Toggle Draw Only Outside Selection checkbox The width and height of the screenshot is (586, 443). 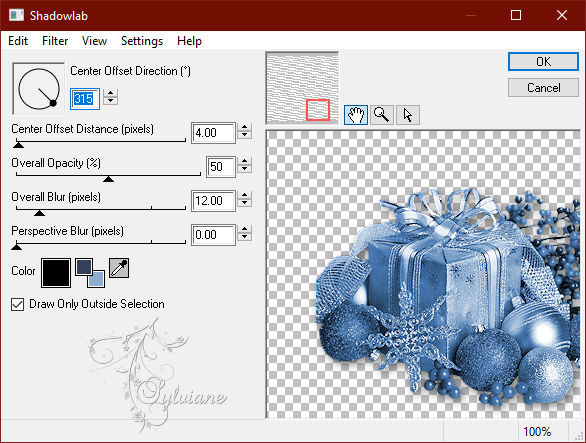[18, 304]
